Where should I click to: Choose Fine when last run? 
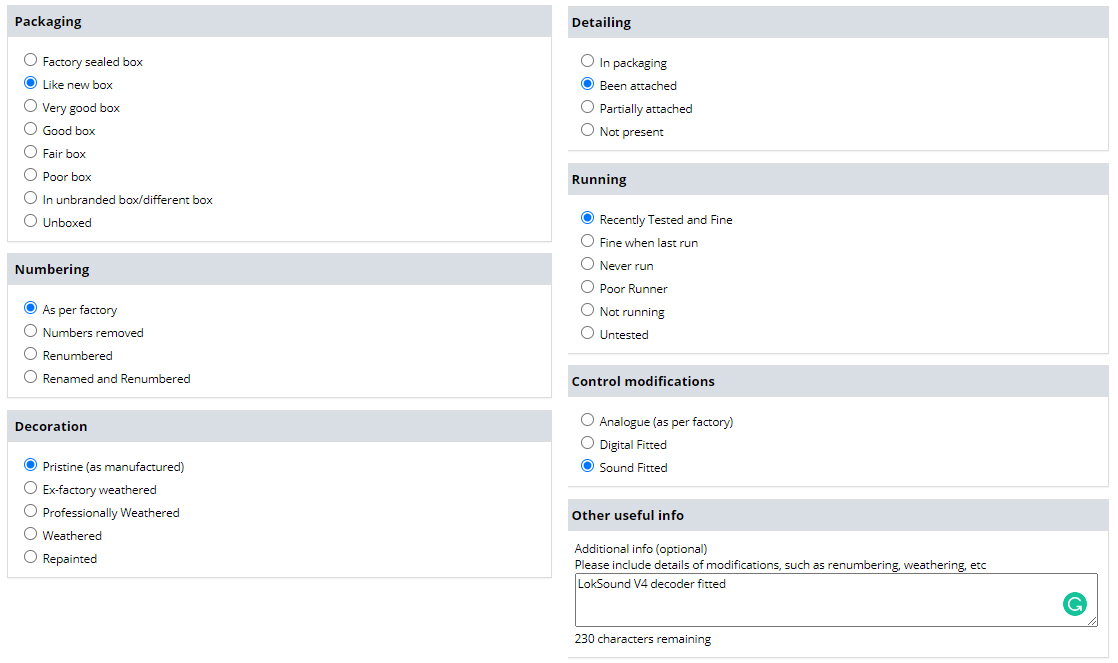click(x=588, y=242)
